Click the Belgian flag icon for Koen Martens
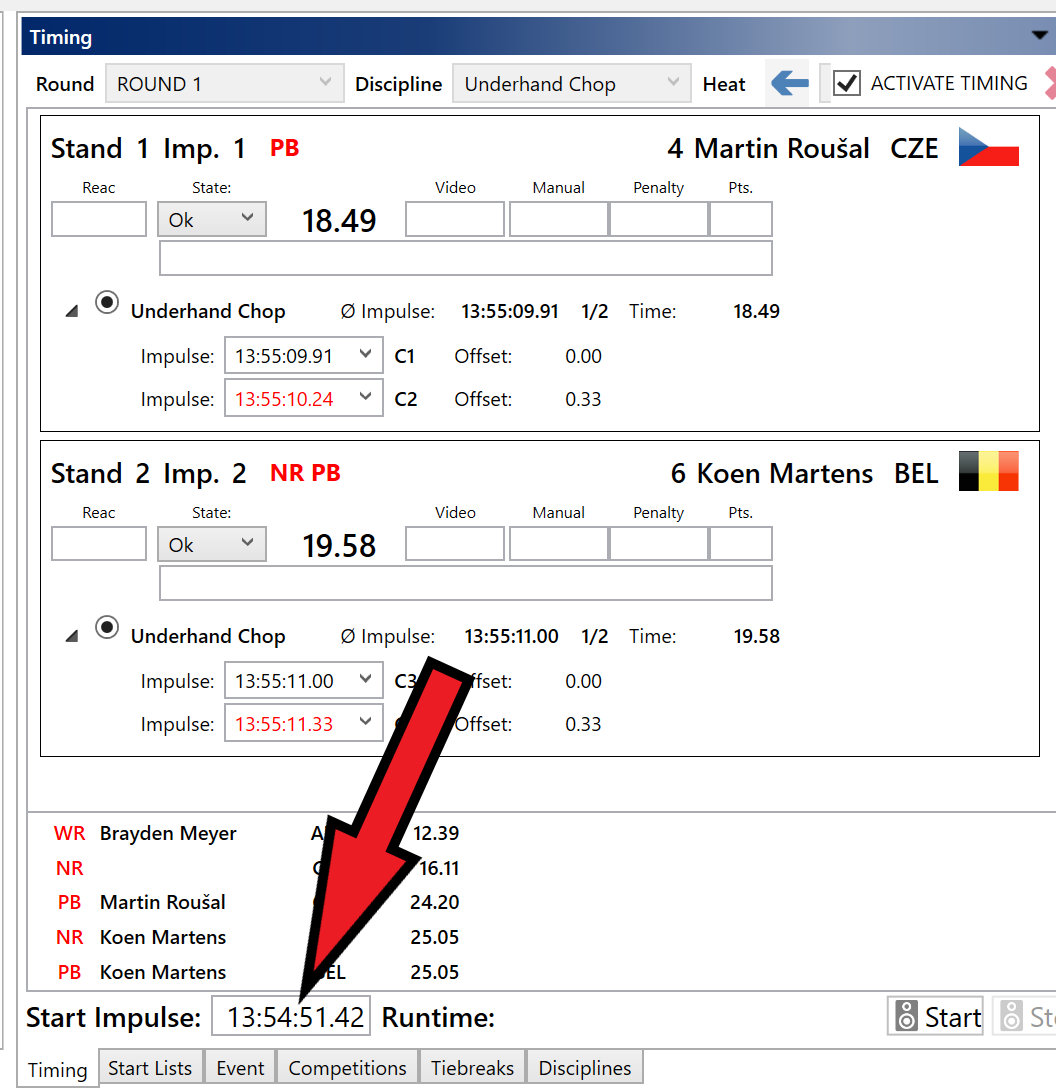Viewport: 1056px width, 1092px height. click(988, 471)
